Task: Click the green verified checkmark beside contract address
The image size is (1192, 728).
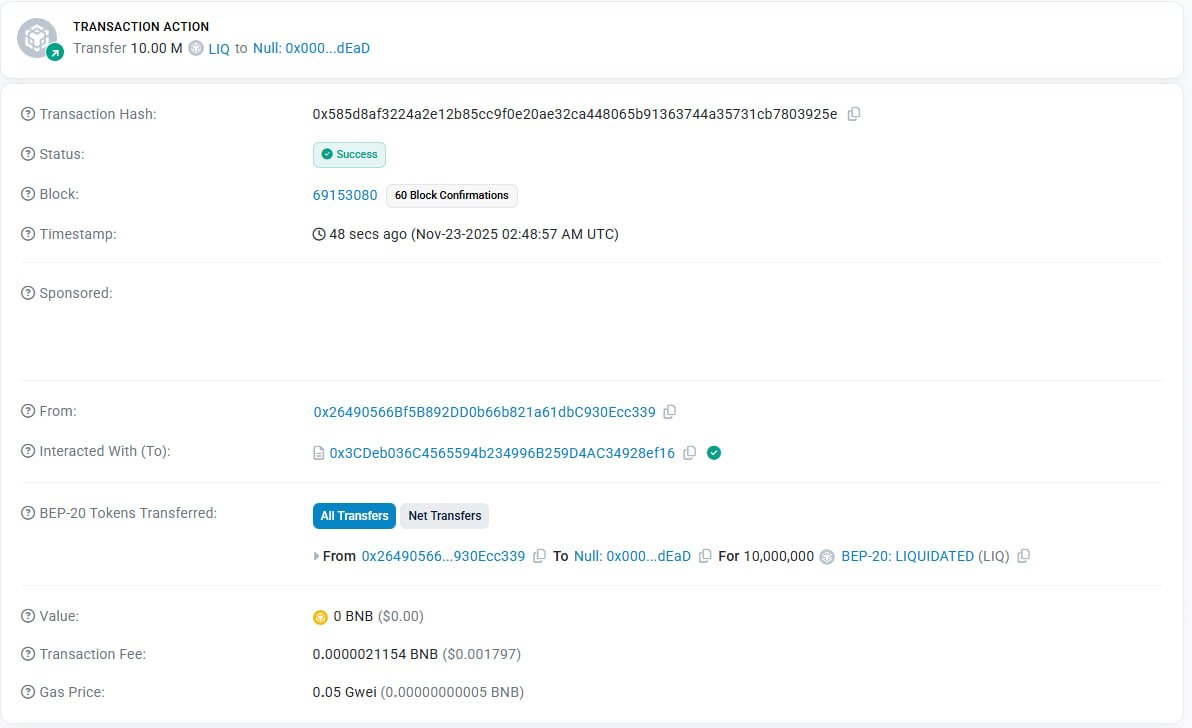Action: click(x=714, y=453)
